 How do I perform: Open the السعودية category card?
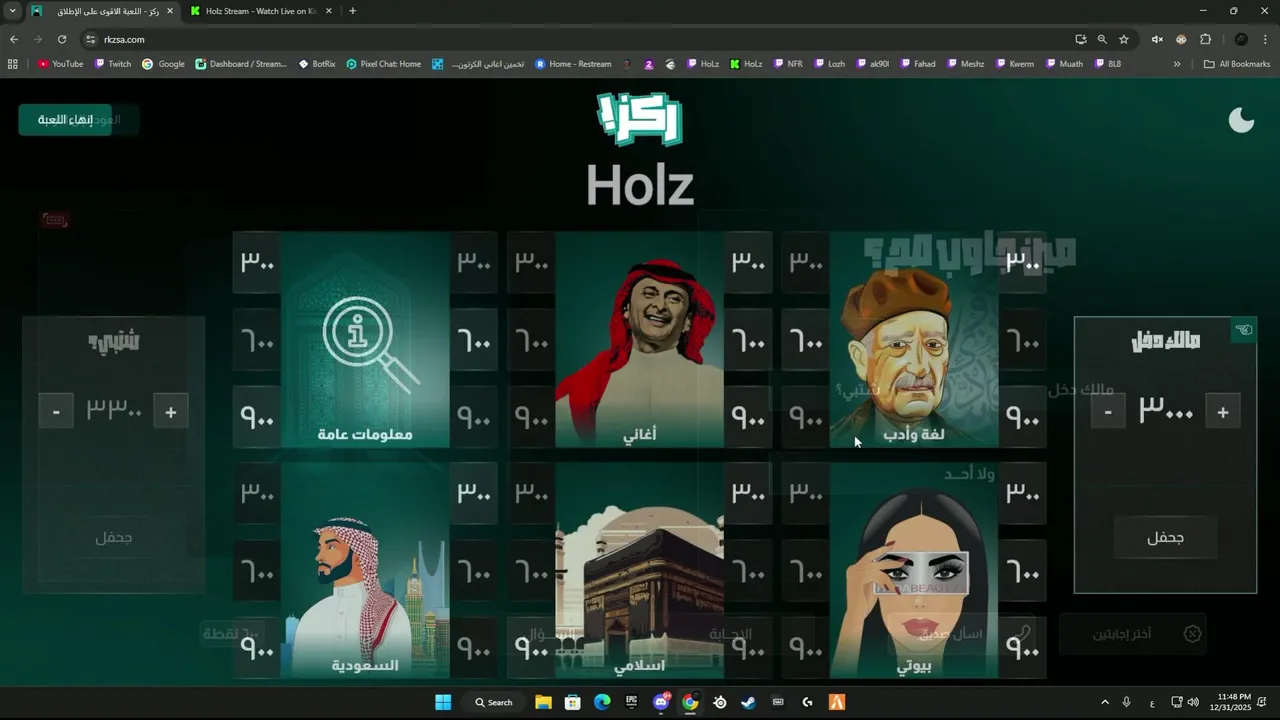click(x=365, y=570)
